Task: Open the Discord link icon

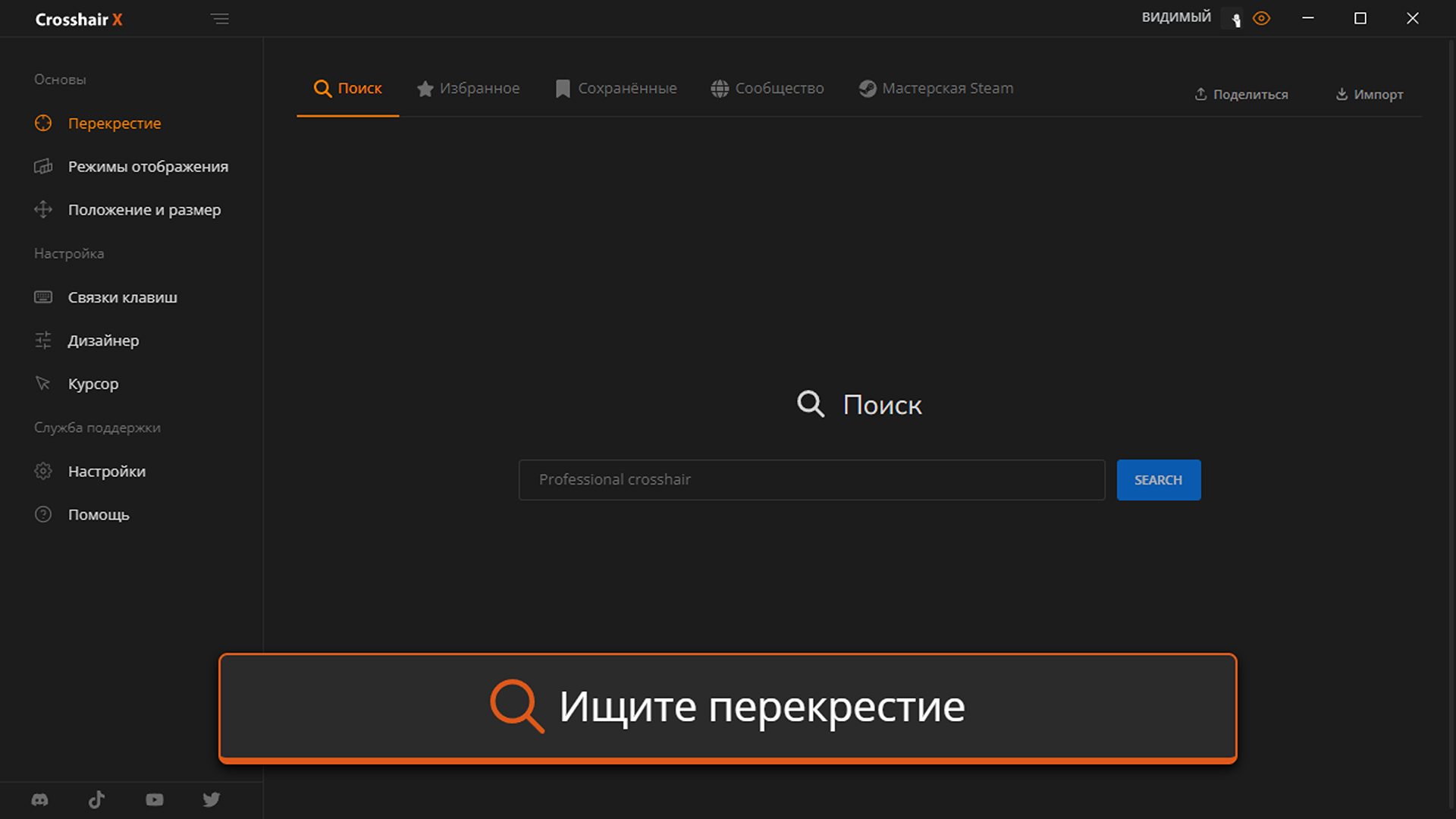Action: click(x=40, y=800)
